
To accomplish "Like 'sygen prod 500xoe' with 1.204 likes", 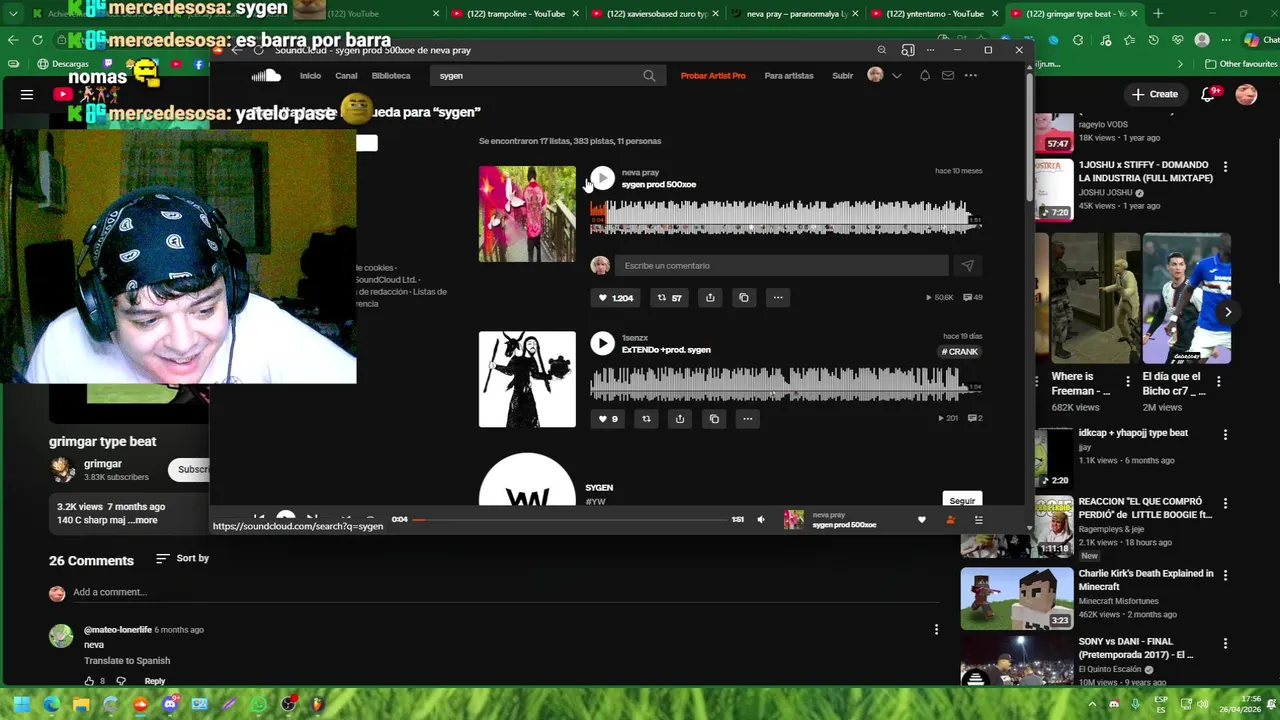I will 615,298.
